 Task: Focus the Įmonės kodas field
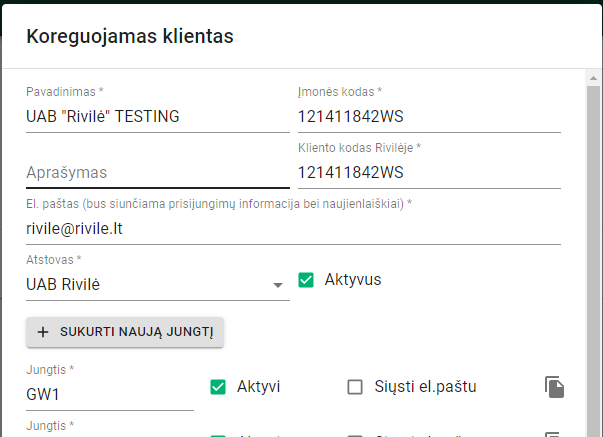[428, 116]
